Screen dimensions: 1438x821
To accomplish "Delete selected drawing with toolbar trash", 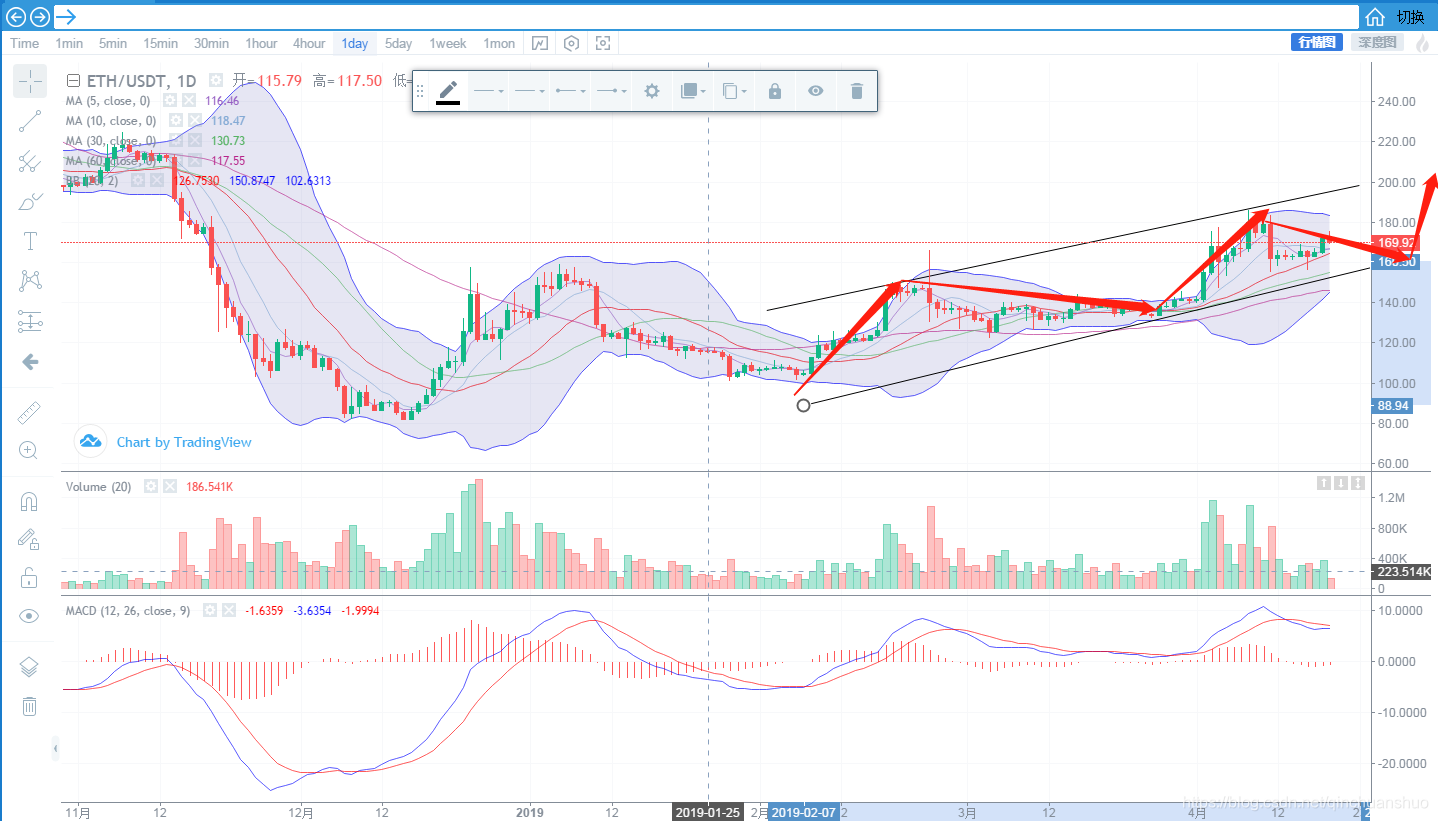I will 856,91.
